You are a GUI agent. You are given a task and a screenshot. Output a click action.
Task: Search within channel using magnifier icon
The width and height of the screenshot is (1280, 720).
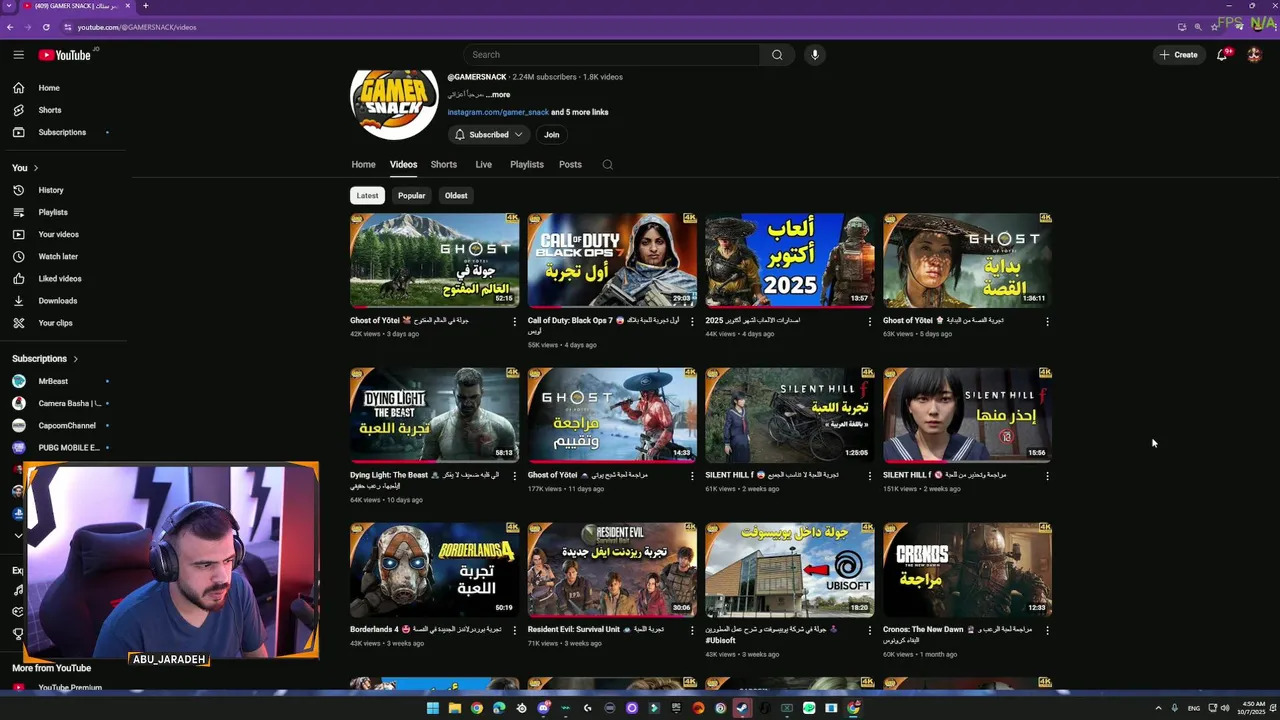tap(607, 165)
